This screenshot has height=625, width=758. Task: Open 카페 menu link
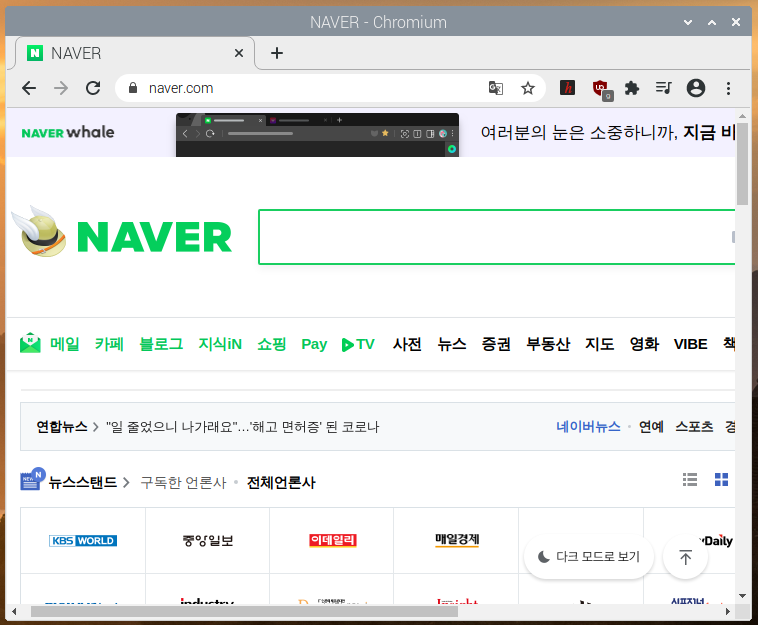pos(109,344)
